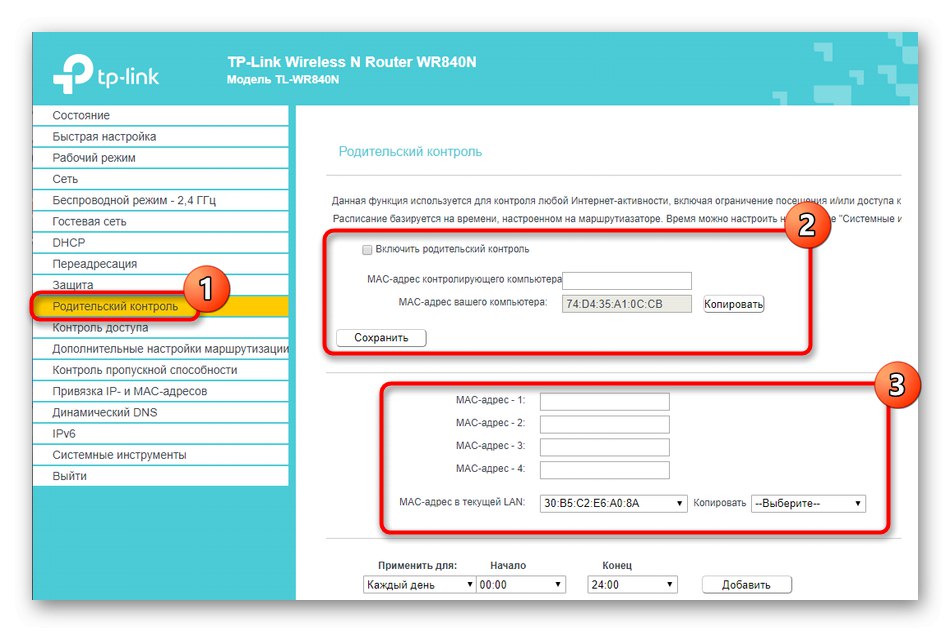
Task: Click the Применить для: label
Action: [x=417, y=565]
